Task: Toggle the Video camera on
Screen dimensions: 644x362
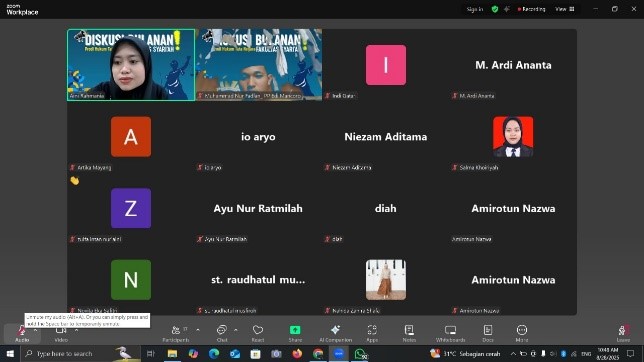Action: (x=61, y=333)
